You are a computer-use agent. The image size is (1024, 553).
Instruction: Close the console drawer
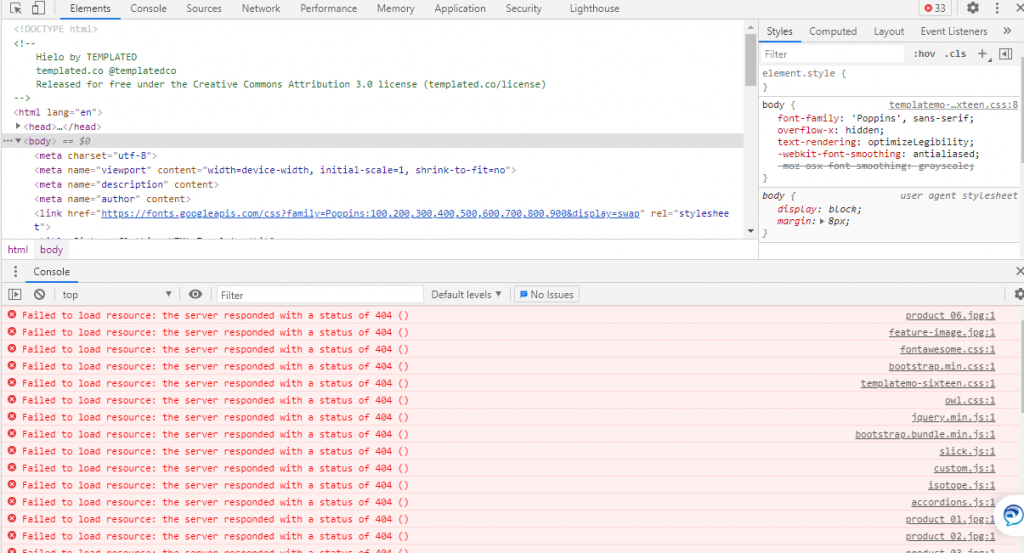coord(1019,271)
